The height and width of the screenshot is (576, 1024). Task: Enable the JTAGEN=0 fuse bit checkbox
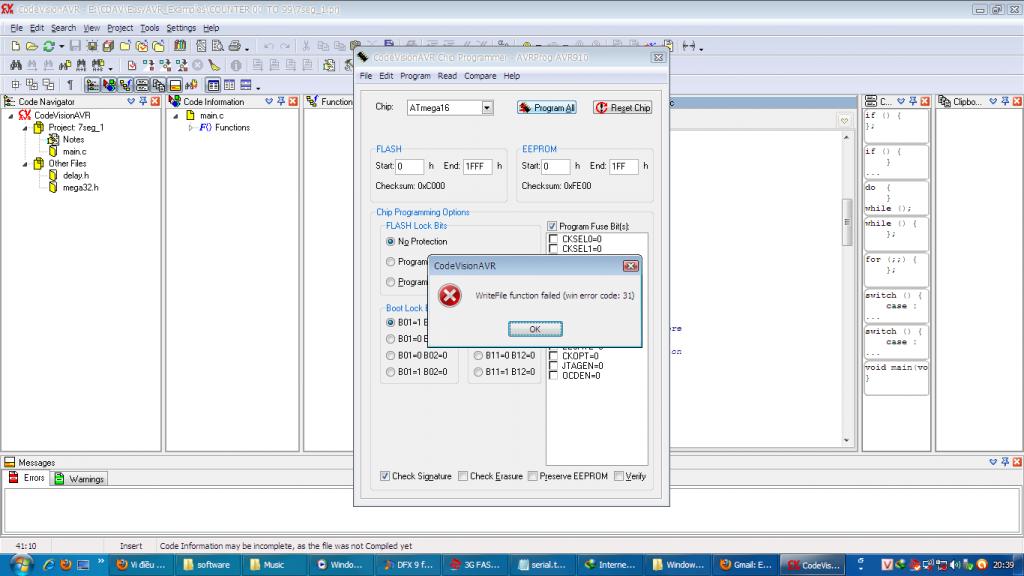point(553,366)
